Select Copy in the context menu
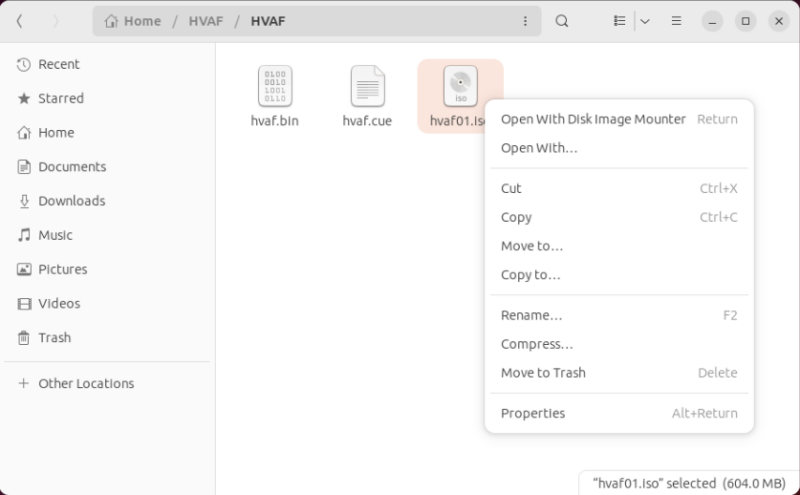The image size is (800, 495). tap(619, 217)
